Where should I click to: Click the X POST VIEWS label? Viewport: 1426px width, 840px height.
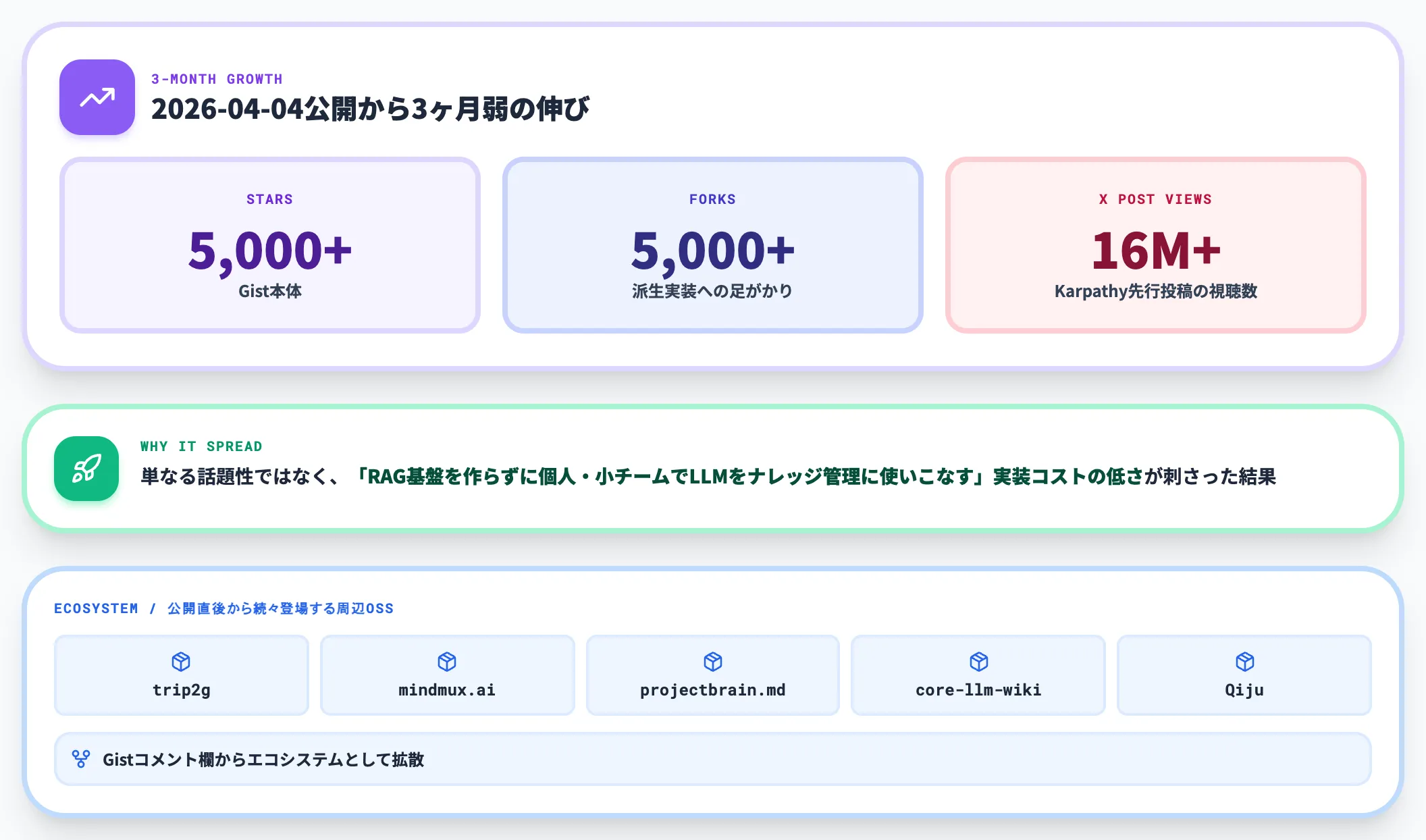pyautogui.click(x=1156, y=199)
